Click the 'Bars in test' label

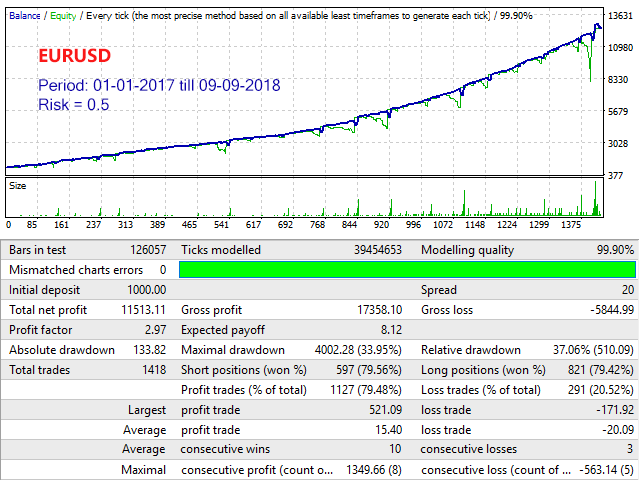click(37, 250)
